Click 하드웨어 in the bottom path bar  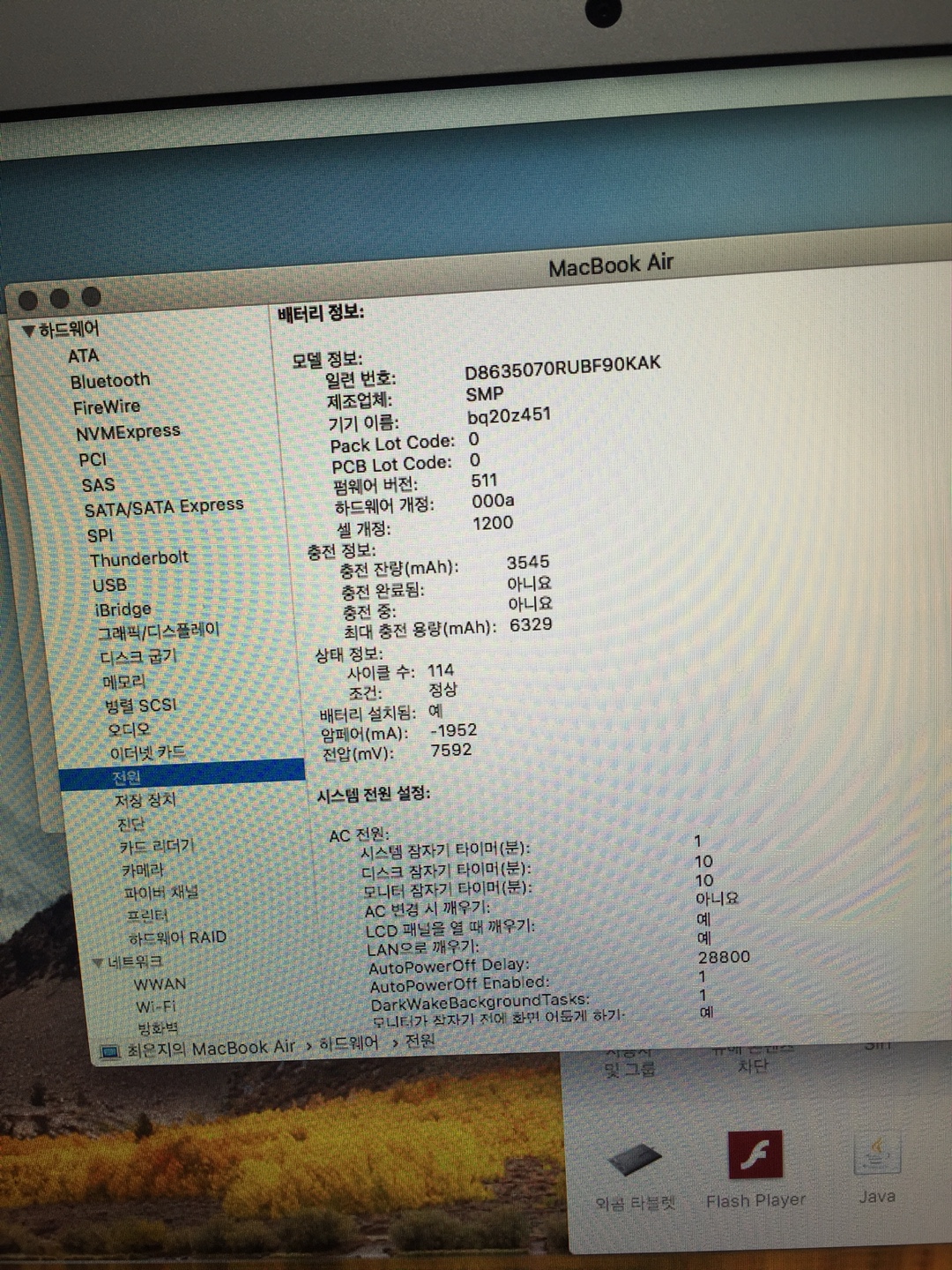[348, 1043]
